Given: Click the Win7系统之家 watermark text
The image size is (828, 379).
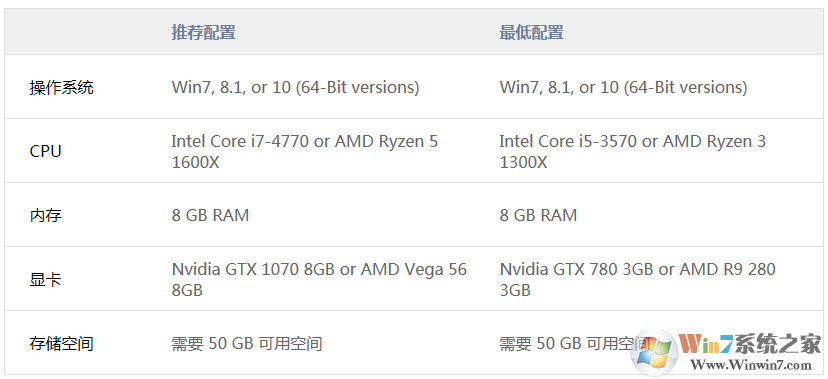Looking at the screenshot, I should coord(750,344).
